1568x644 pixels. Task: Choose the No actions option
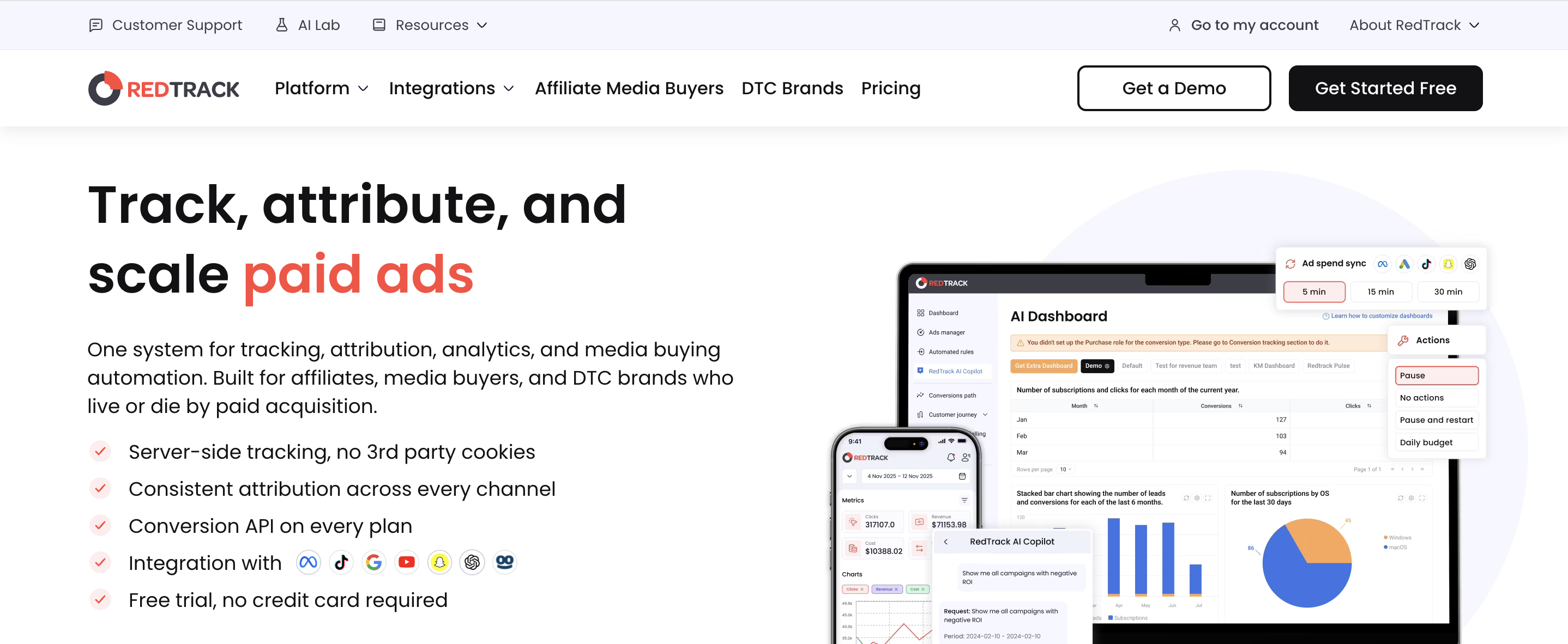click(x=1437, y=398)
